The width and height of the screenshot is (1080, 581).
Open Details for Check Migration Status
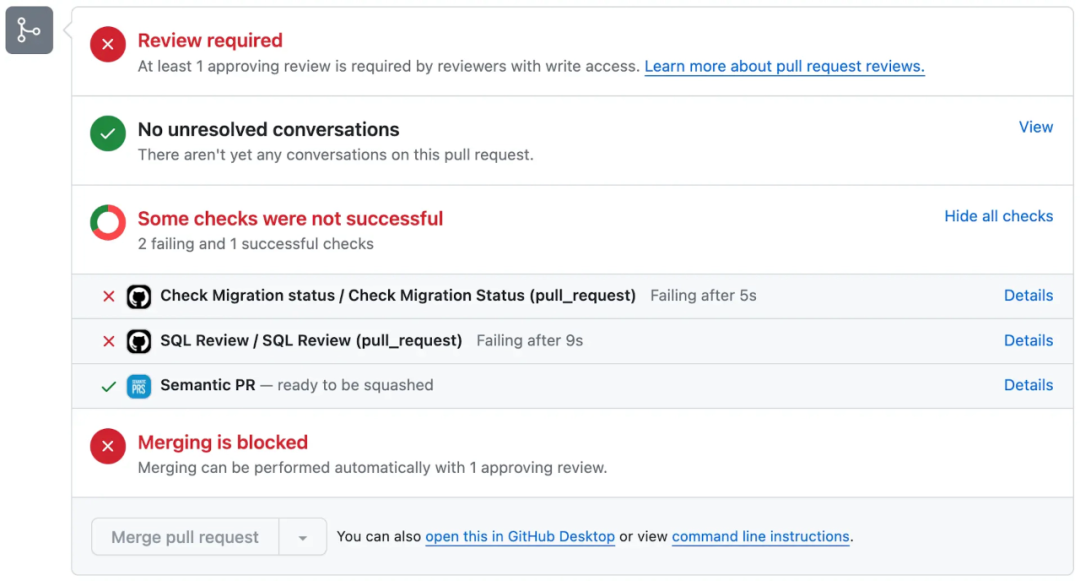(1028, 296)
